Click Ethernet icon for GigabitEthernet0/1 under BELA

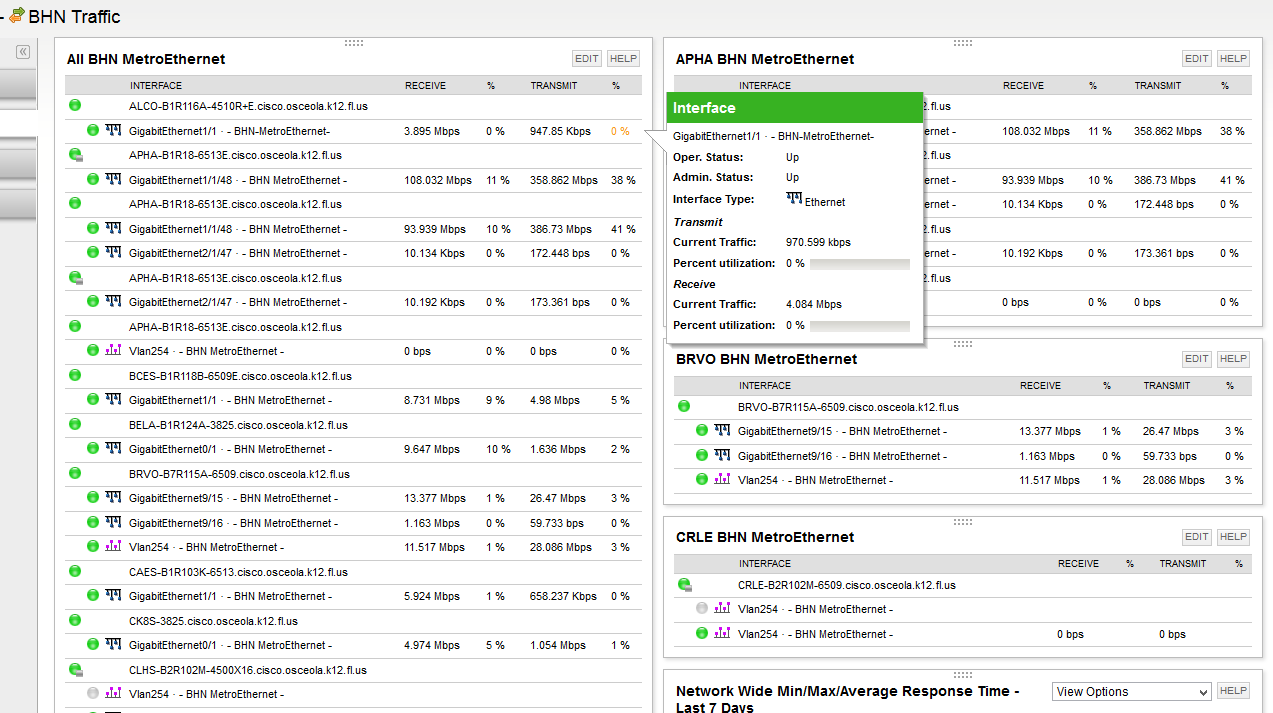[113, 449]
